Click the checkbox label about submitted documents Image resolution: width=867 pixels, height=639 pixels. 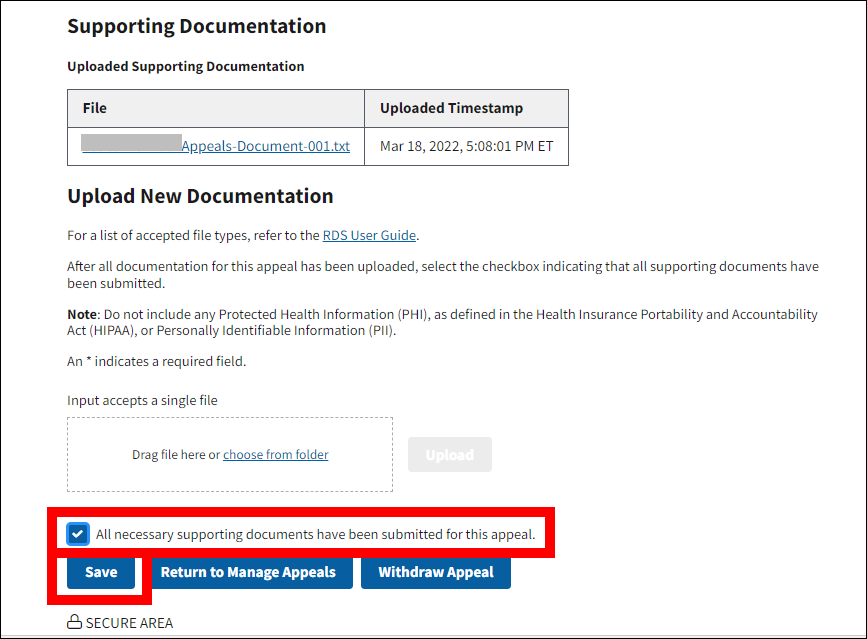pos(315,535)
